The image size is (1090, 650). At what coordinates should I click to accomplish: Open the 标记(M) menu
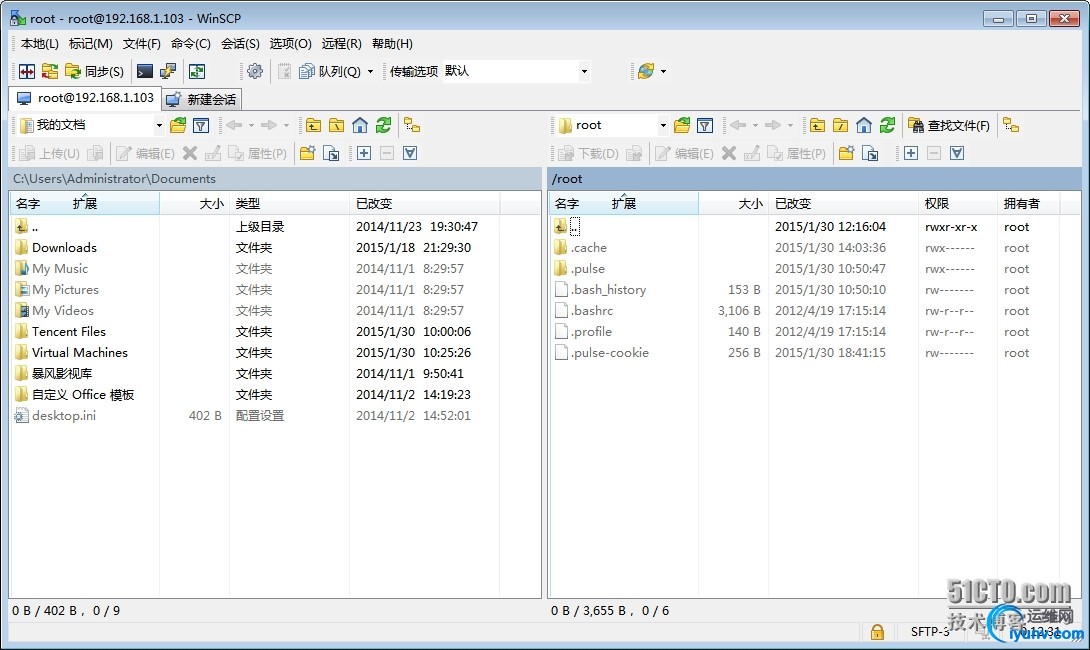point(90,44)
